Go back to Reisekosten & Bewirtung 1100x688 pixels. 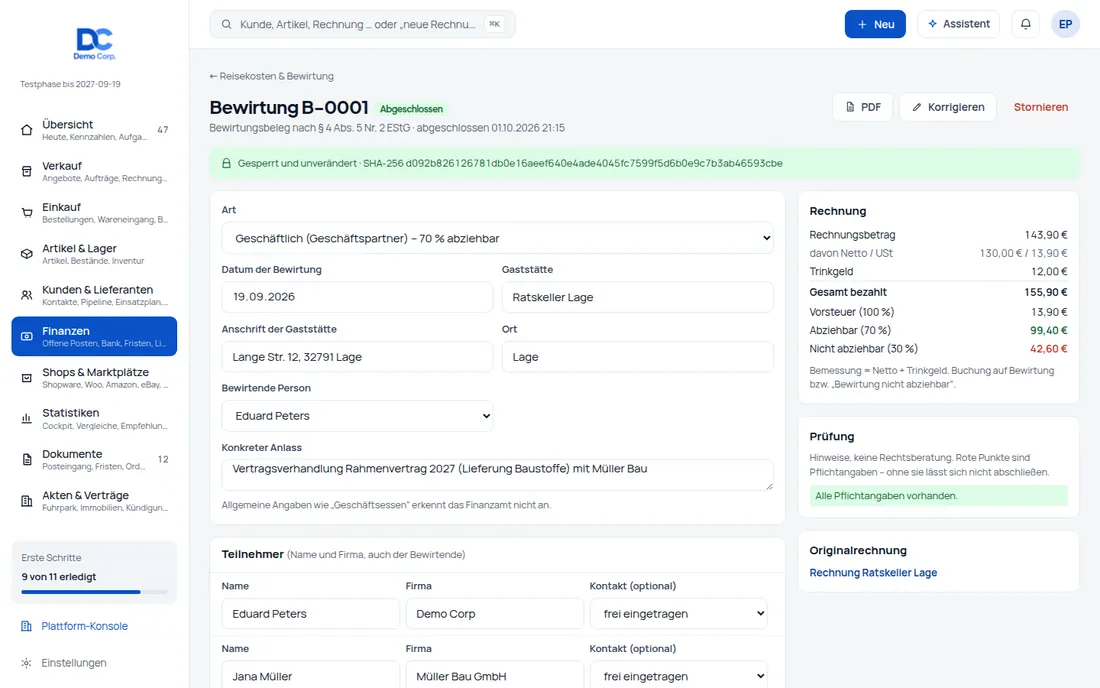271,76
